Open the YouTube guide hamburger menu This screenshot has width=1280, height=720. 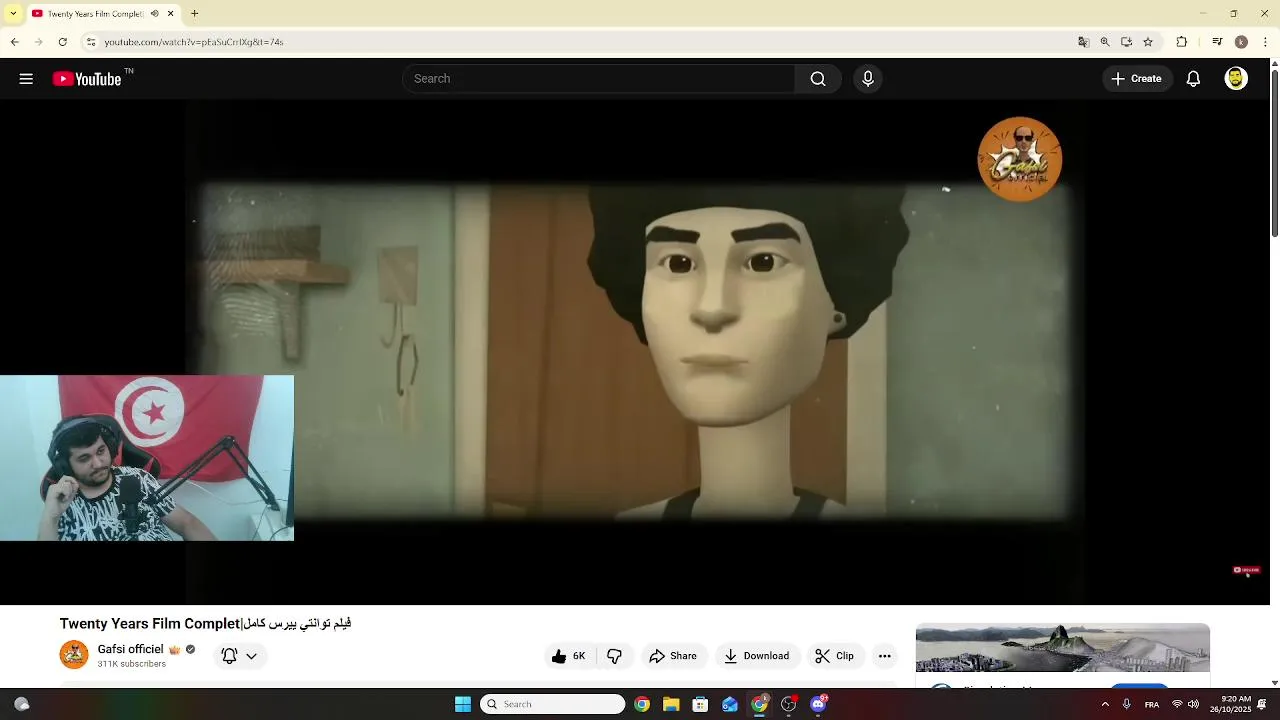[x=26, y=79]
